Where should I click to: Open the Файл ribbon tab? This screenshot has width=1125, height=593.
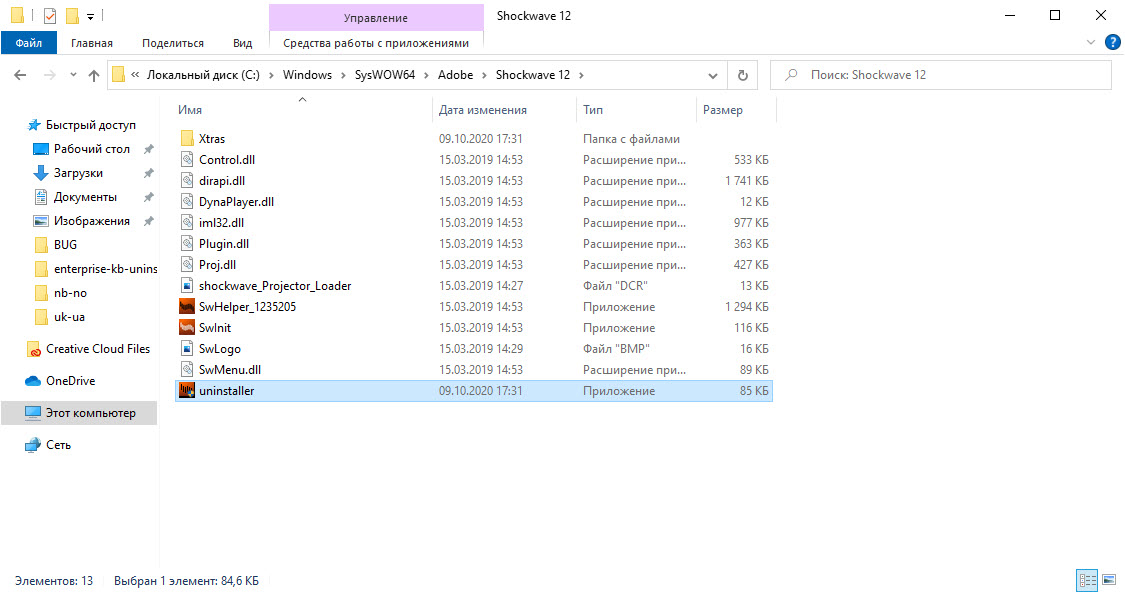tap(29, 43)
